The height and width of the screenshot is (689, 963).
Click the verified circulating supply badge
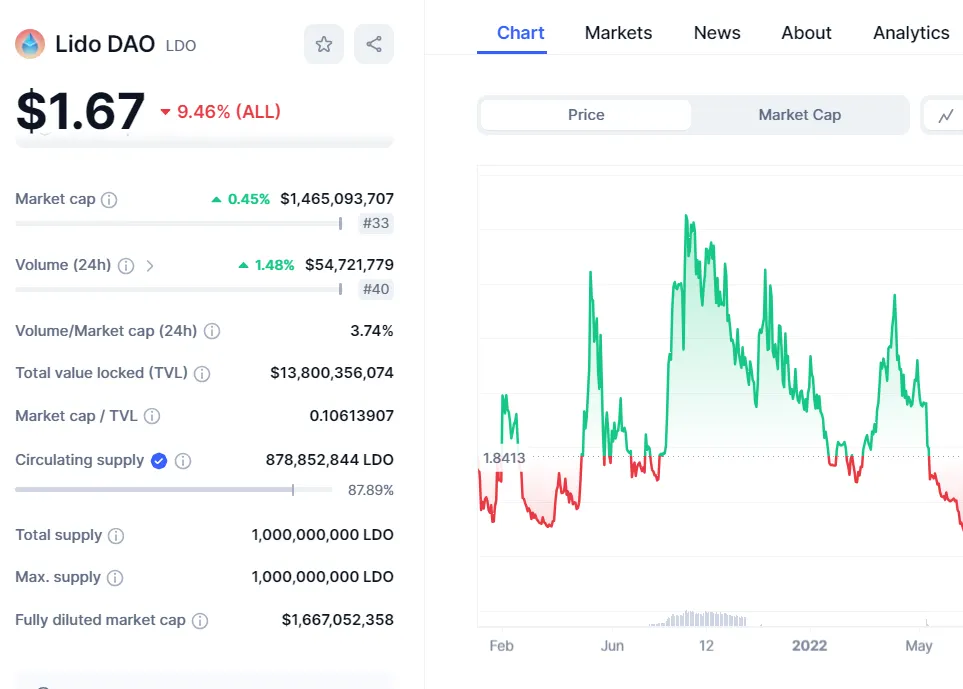159,461
